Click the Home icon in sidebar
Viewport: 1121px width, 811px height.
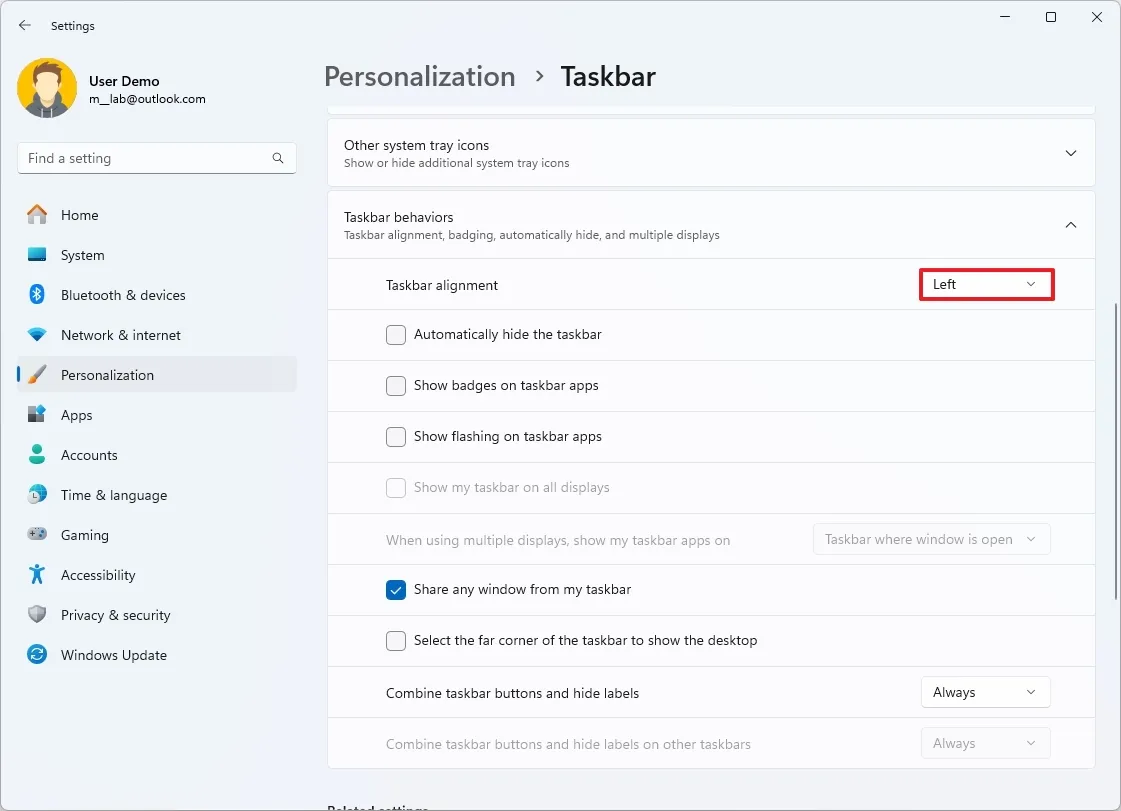coord(37,215)
